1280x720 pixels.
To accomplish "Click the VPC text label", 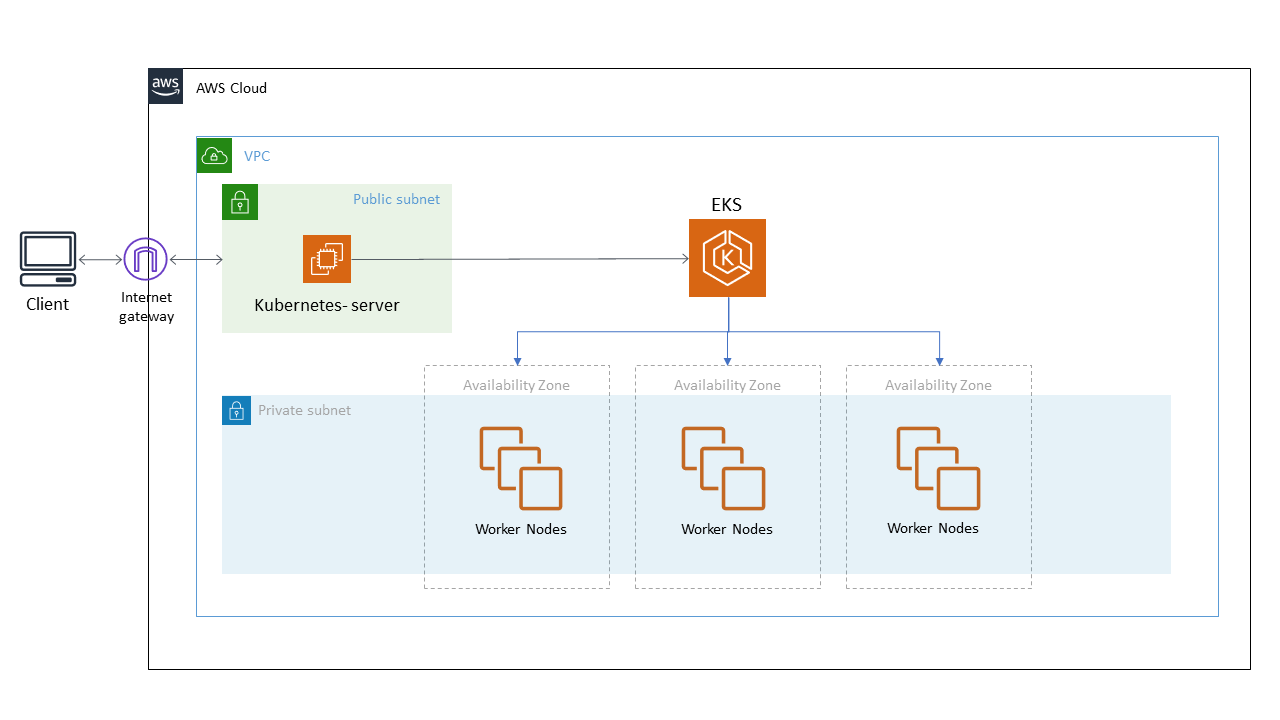I will (x=257, y=156).
